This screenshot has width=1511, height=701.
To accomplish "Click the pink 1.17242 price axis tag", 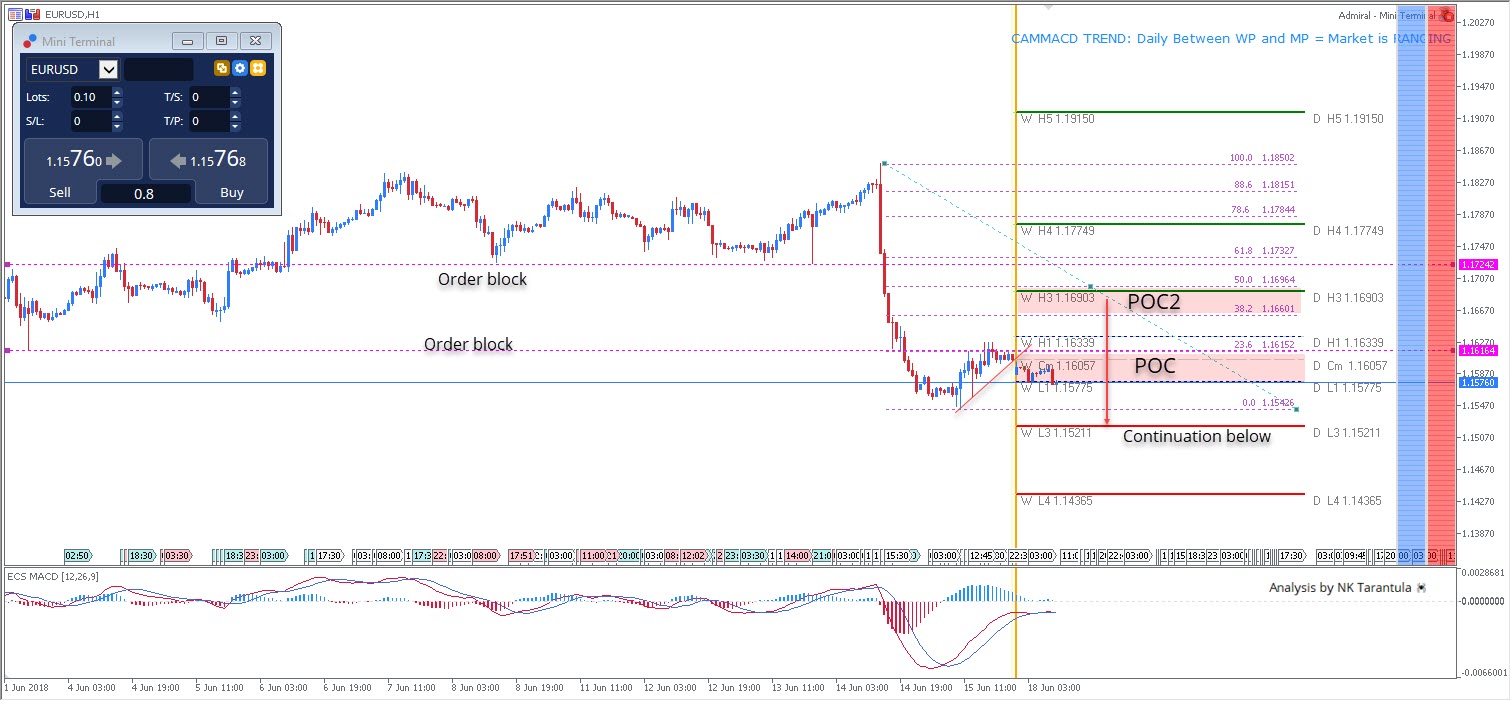I will [x=1477, y=264].
